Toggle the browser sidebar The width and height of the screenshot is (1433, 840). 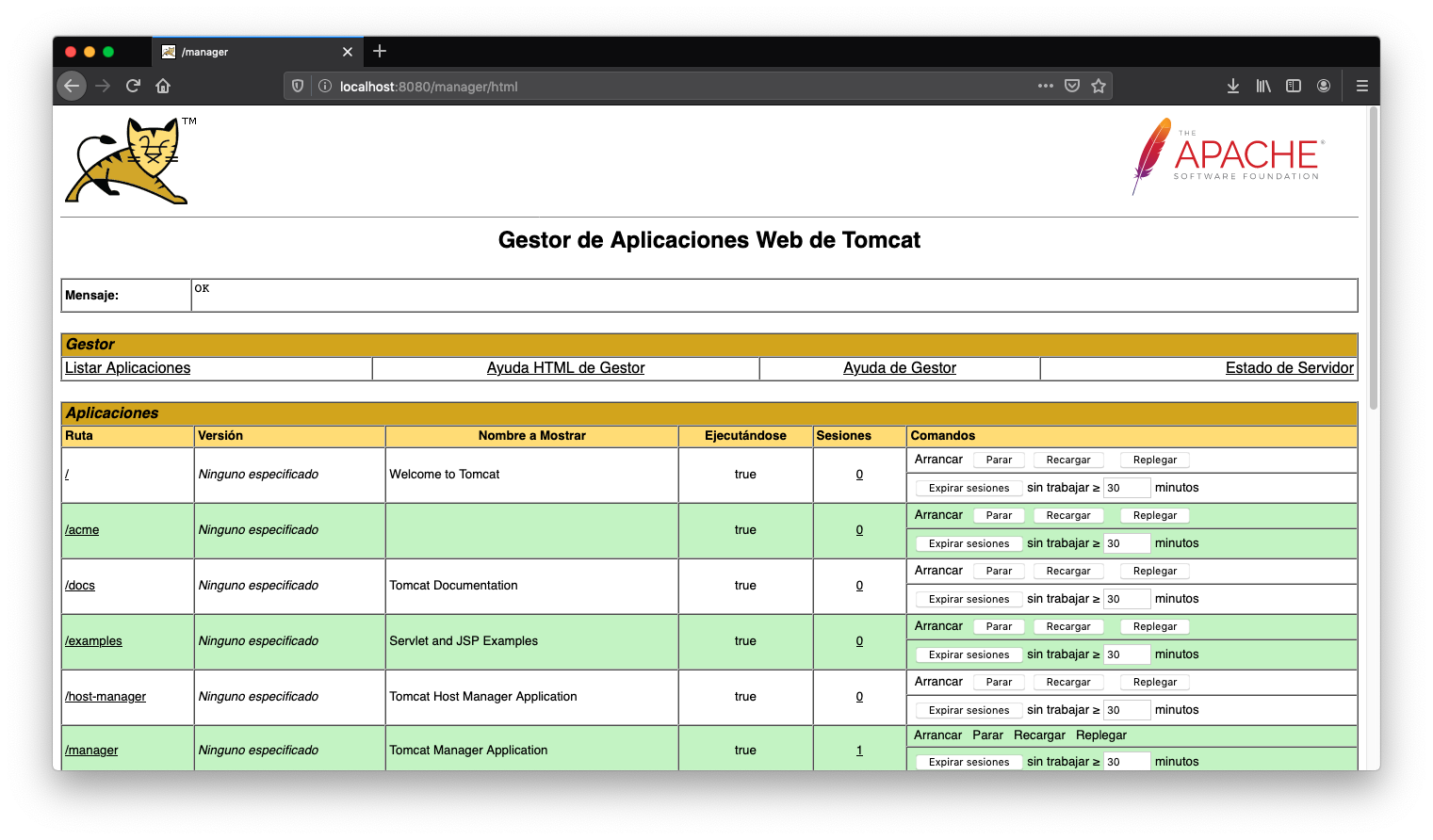click(1294, 86)
